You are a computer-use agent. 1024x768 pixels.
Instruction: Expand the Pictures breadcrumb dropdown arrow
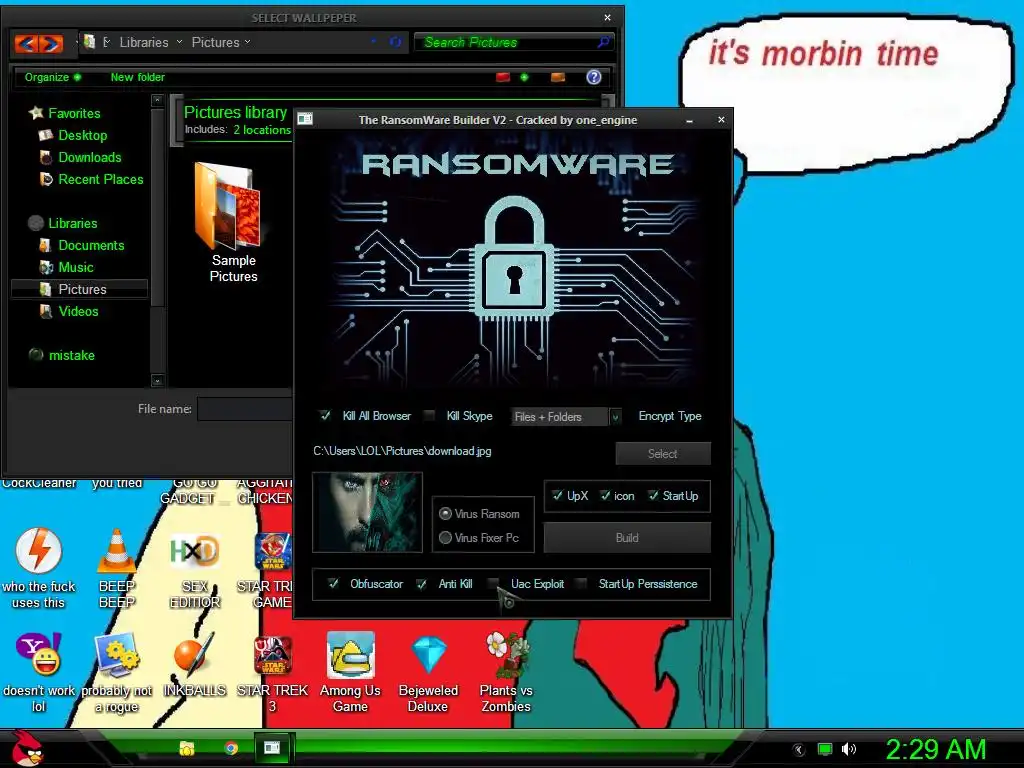click(x=247, y=42)
